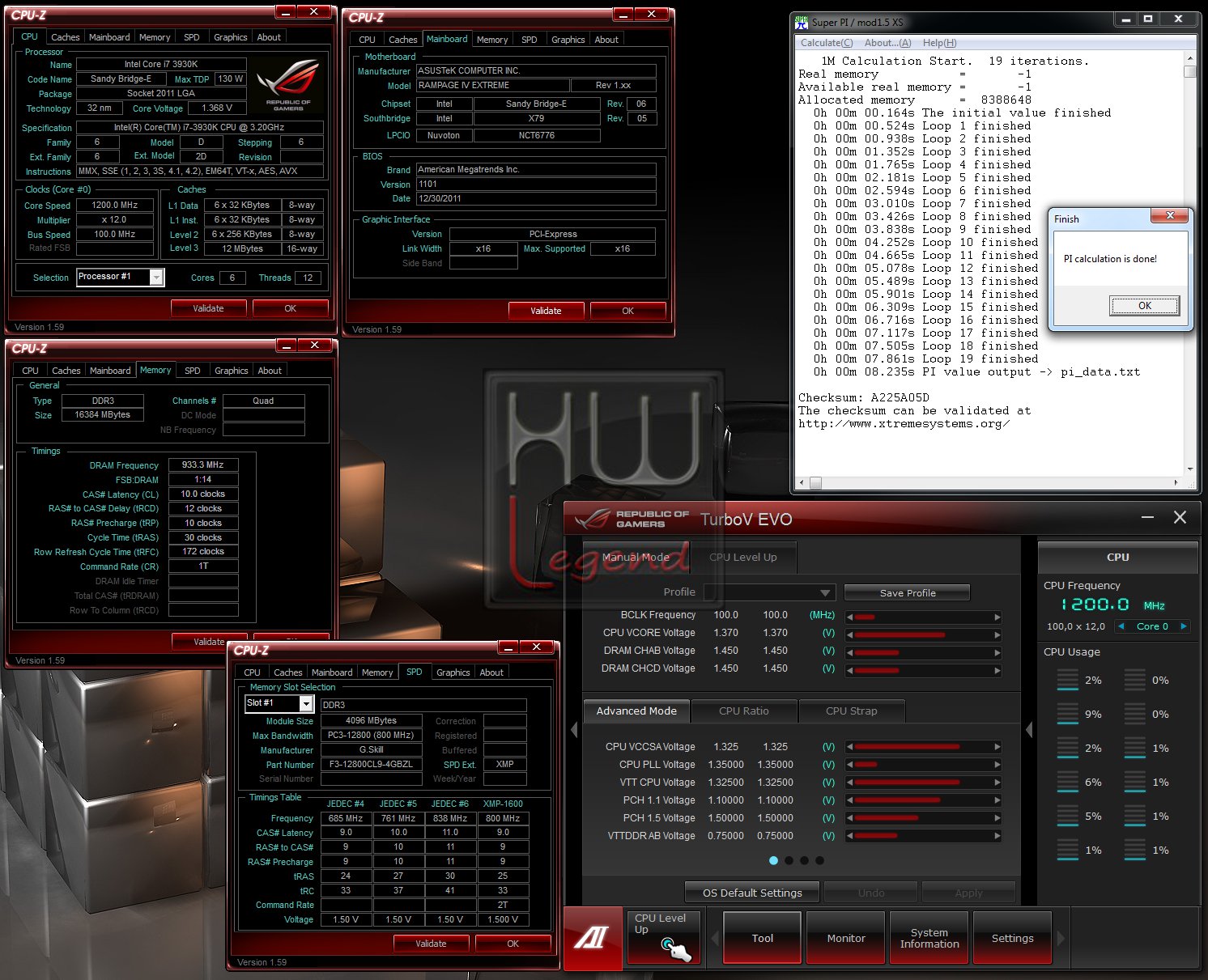Click Validate in CPU-Z CPU window

(x=208, y=308)
